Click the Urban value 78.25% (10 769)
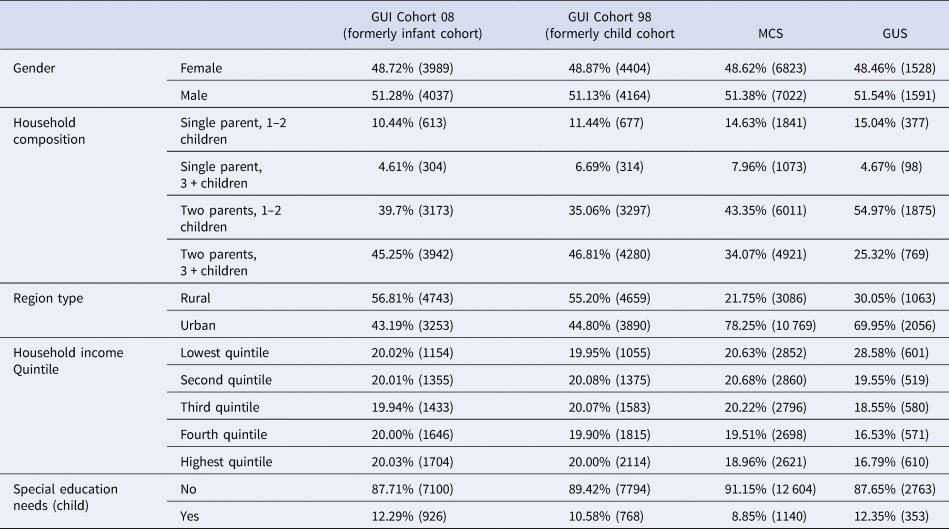949x529 pixels. click(770, 326)
